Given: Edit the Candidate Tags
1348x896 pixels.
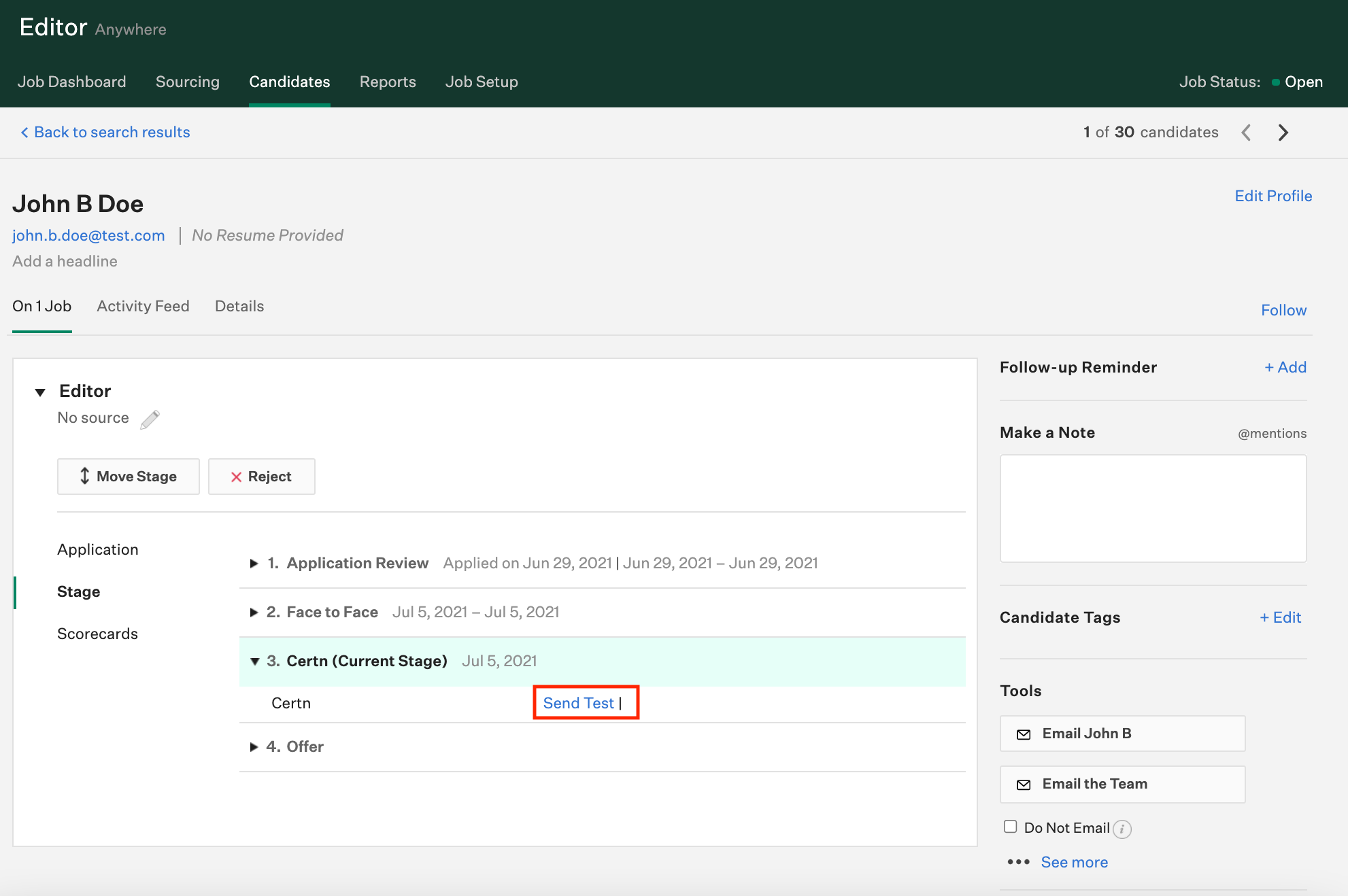Looking at the screenshot, I should [1281, 617].
